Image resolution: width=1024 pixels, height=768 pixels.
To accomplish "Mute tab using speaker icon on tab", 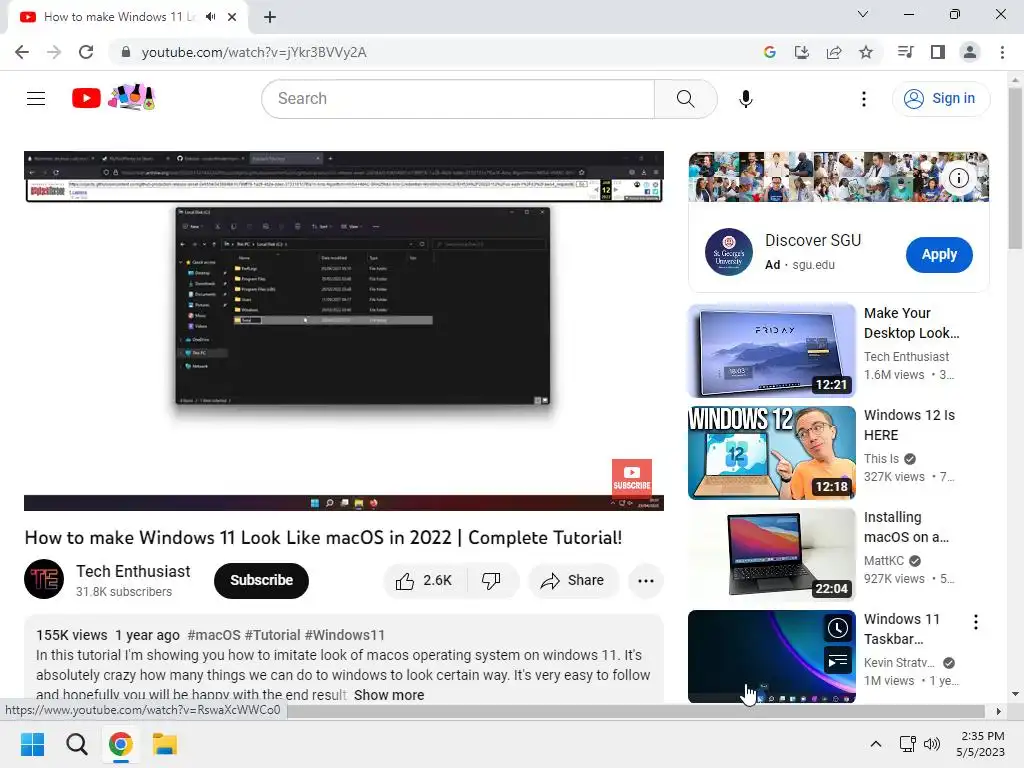I will pos(210,17).
